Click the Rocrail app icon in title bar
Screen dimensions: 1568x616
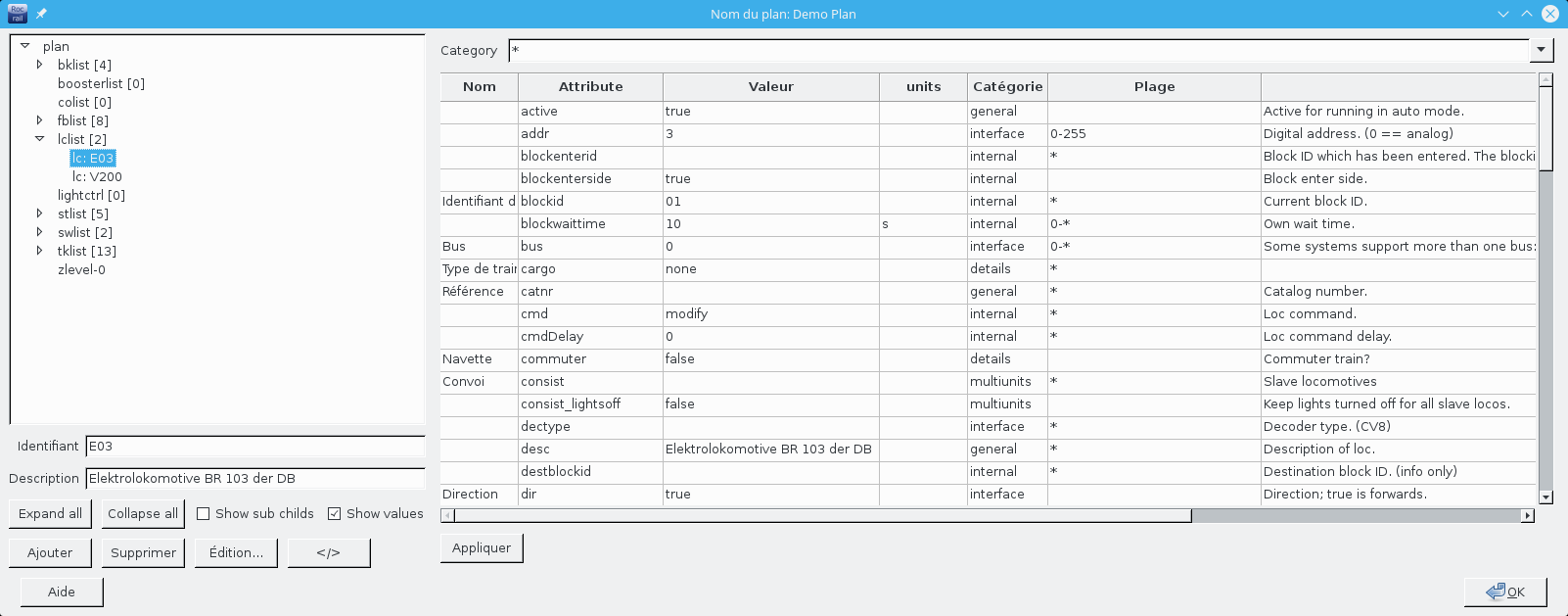tap(17, 14)
